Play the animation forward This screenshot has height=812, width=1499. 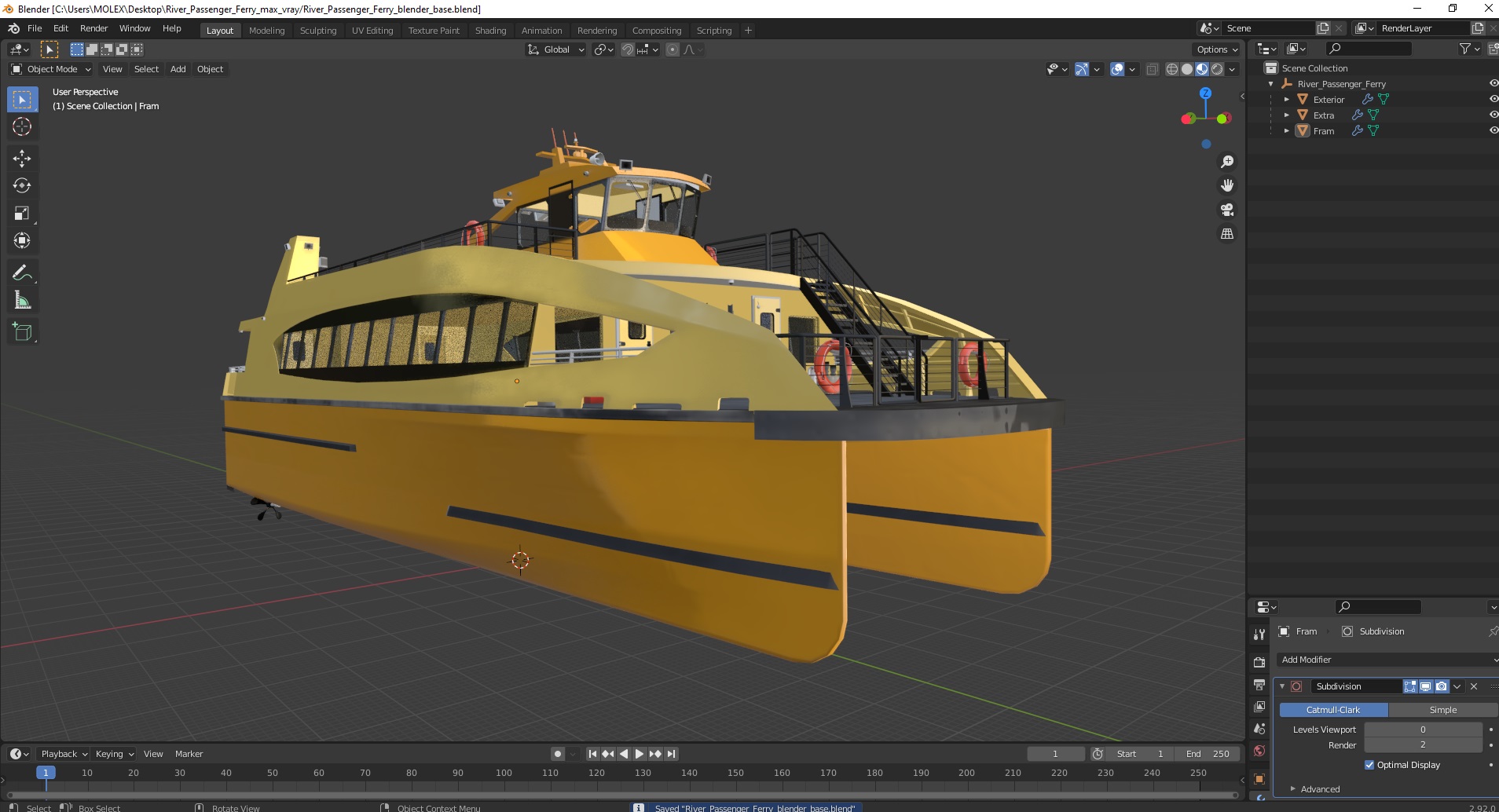click(640, 754)
